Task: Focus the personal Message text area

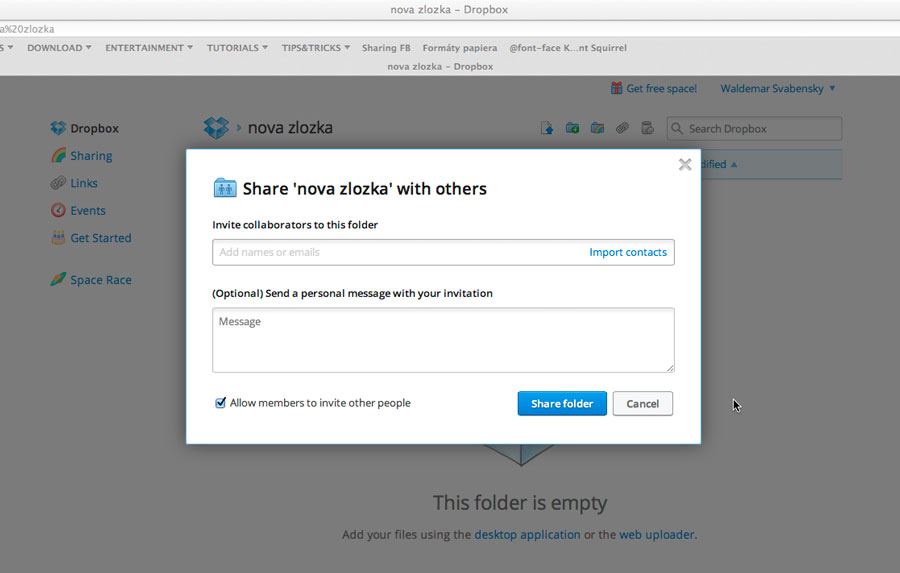Action: click(x=443, y=340)
